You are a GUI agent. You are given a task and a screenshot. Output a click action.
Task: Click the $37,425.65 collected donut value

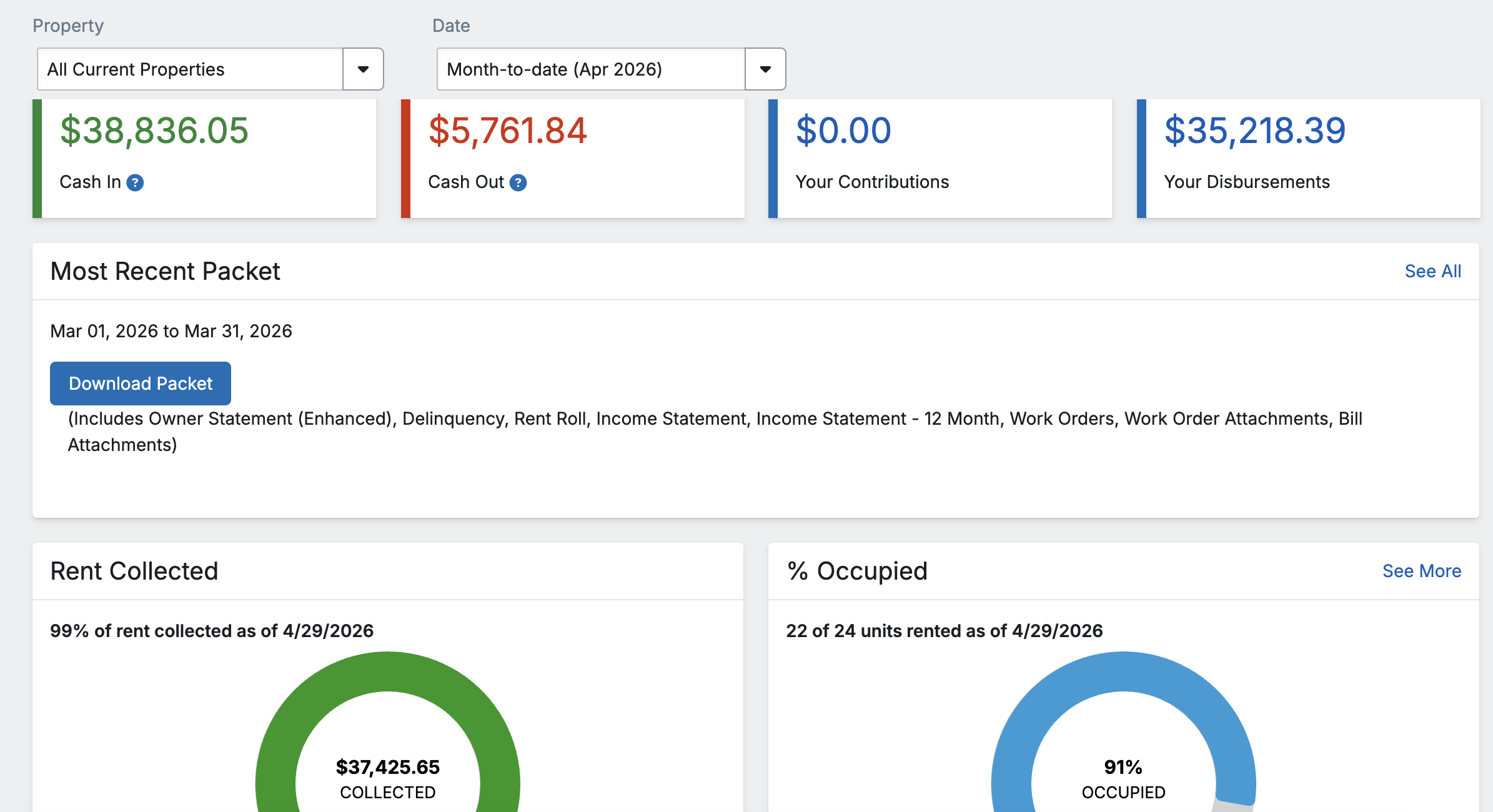click(388, 767)
